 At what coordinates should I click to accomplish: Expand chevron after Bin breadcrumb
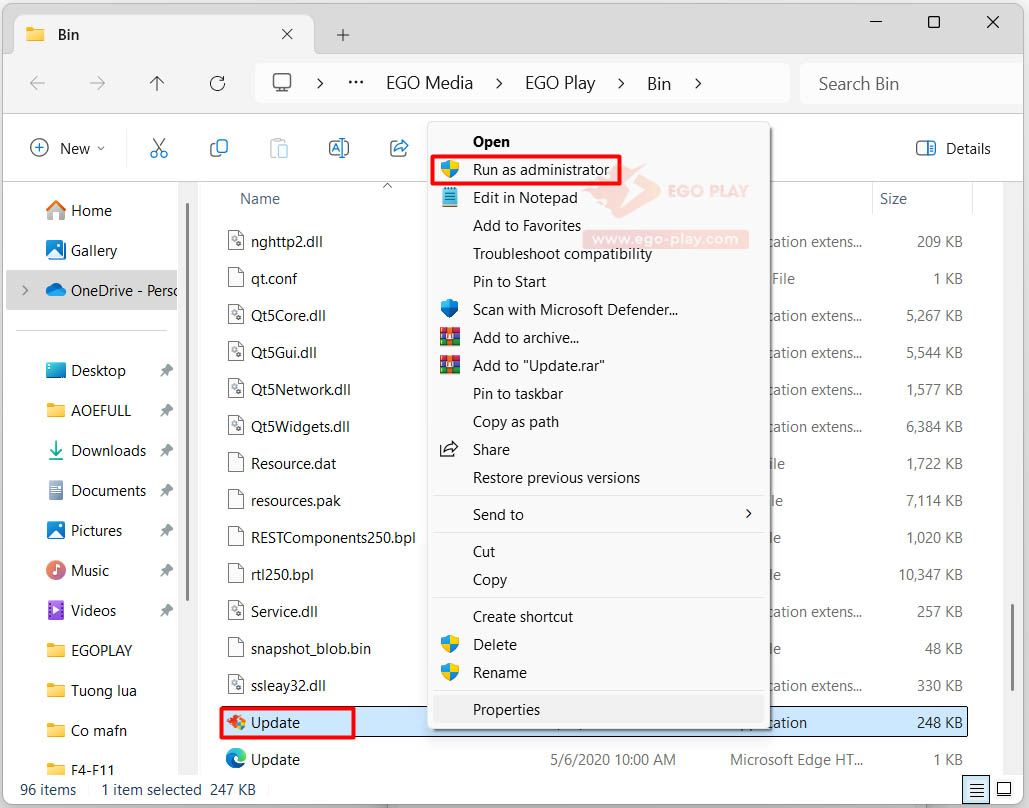tap(698, 83)
